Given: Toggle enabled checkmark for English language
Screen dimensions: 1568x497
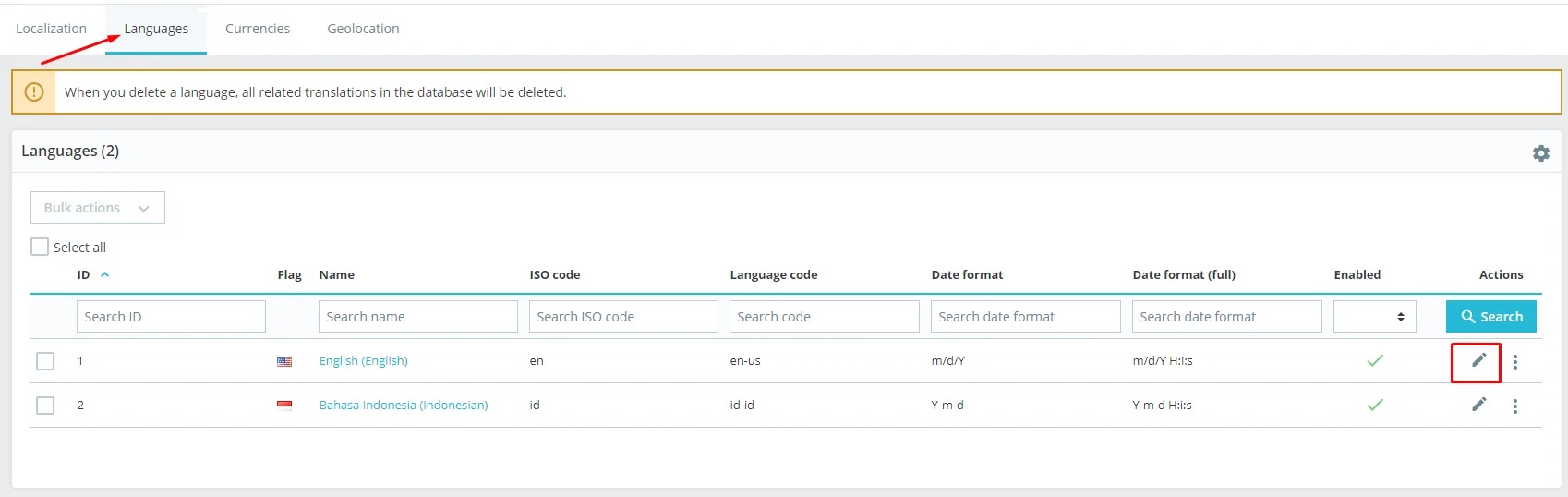Looking at the screenshot, I should 1375,360.
